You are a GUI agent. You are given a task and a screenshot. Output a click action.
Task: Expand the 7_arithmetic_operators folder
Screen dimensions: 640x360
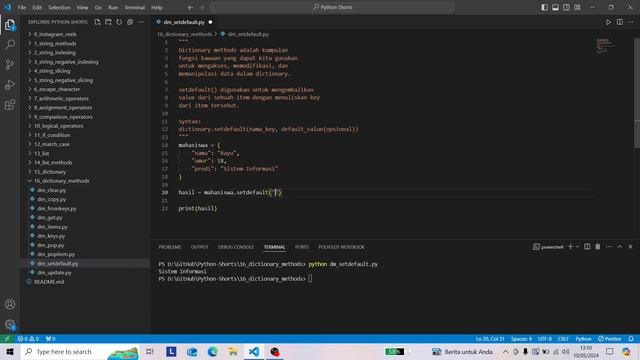click(85, 98)
